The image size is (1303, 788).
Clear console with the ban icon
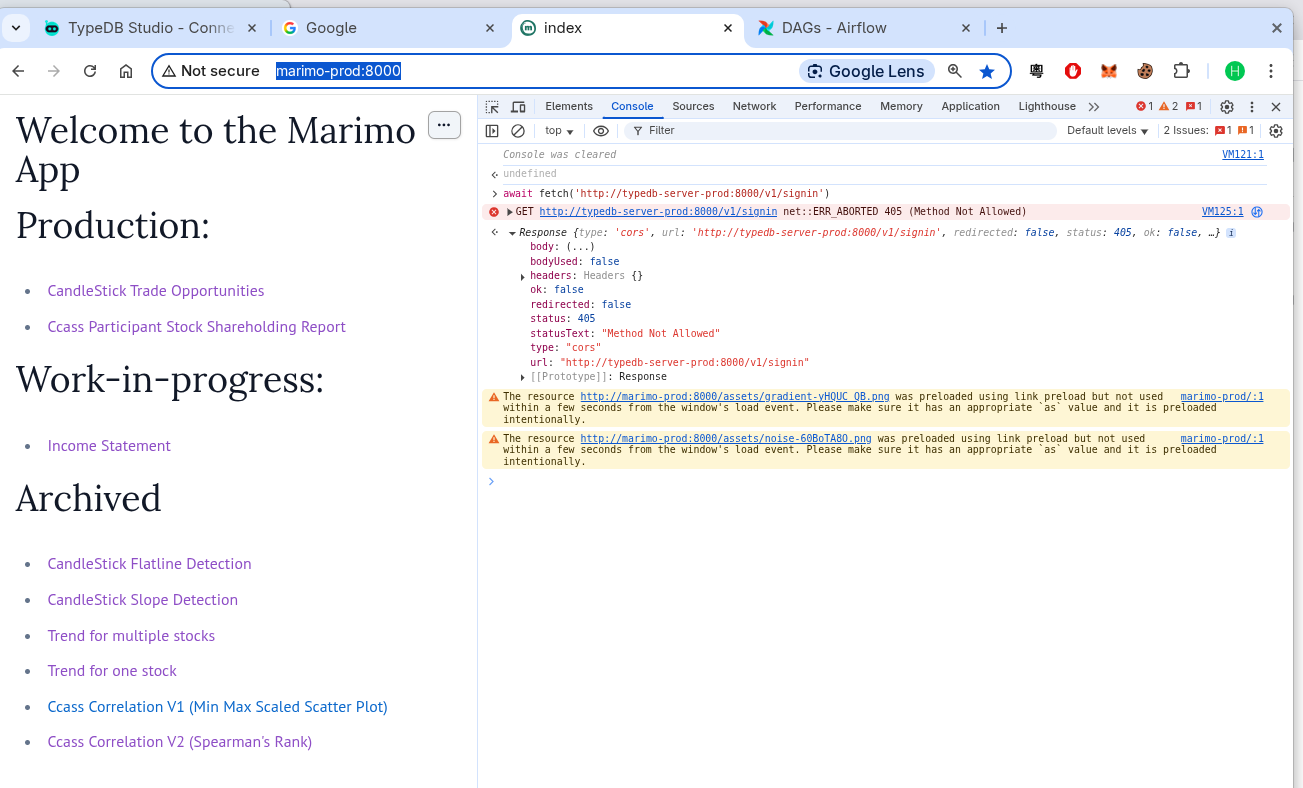coord(518,131)
